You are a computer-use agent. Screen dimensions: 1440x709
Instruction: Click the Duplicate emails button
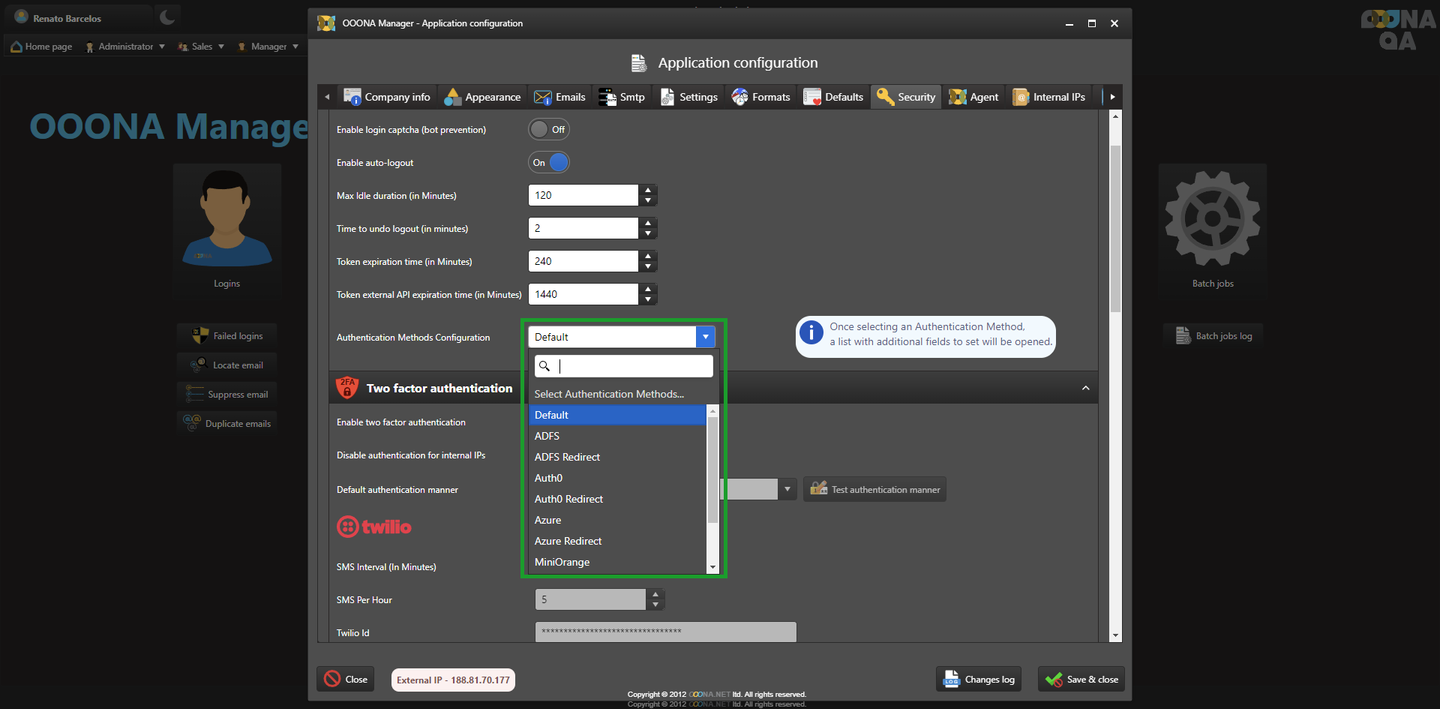tap(228, 424)
